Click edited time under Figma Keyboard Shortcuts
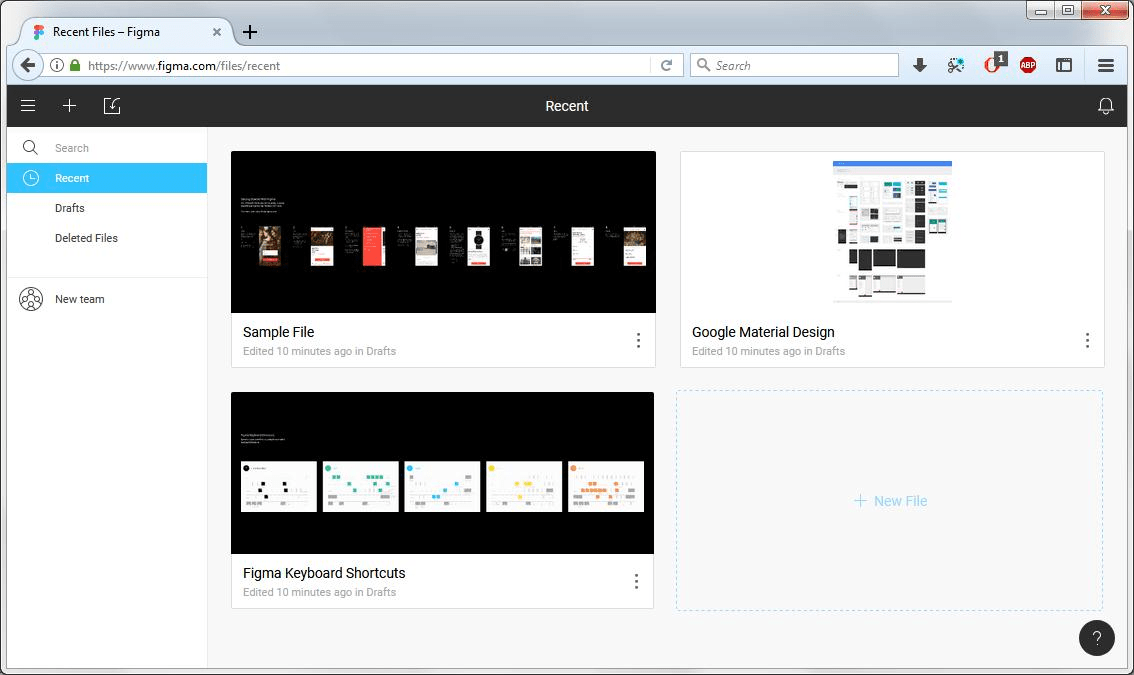Image resolution: width=1134 pixels, height=675 pixels. point(320,592)
